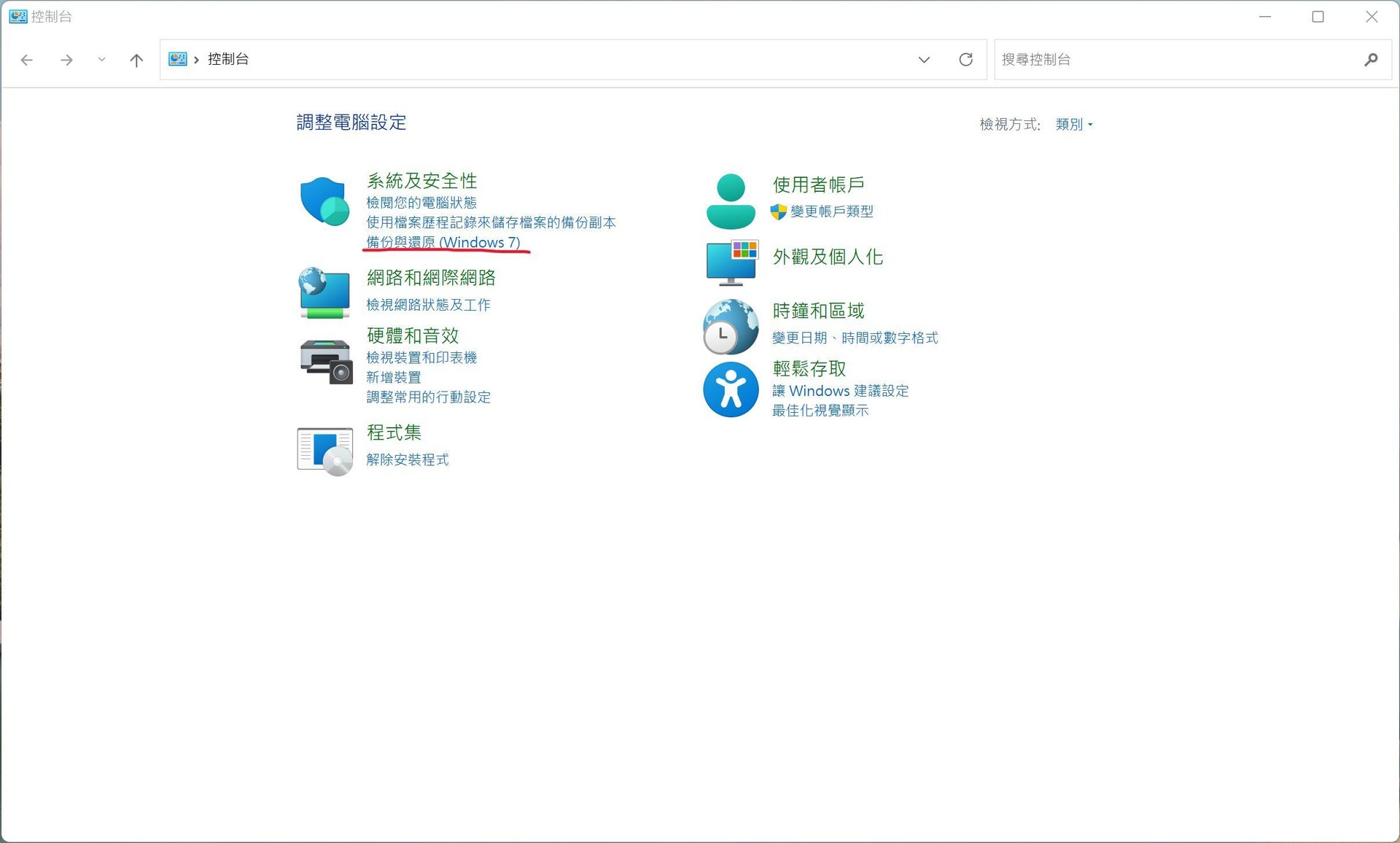The width and height of the screenshot is (1400, 843).
Task: Expand the address bar history dropdown
Action: pyautogui.click(x=924, y=60)
